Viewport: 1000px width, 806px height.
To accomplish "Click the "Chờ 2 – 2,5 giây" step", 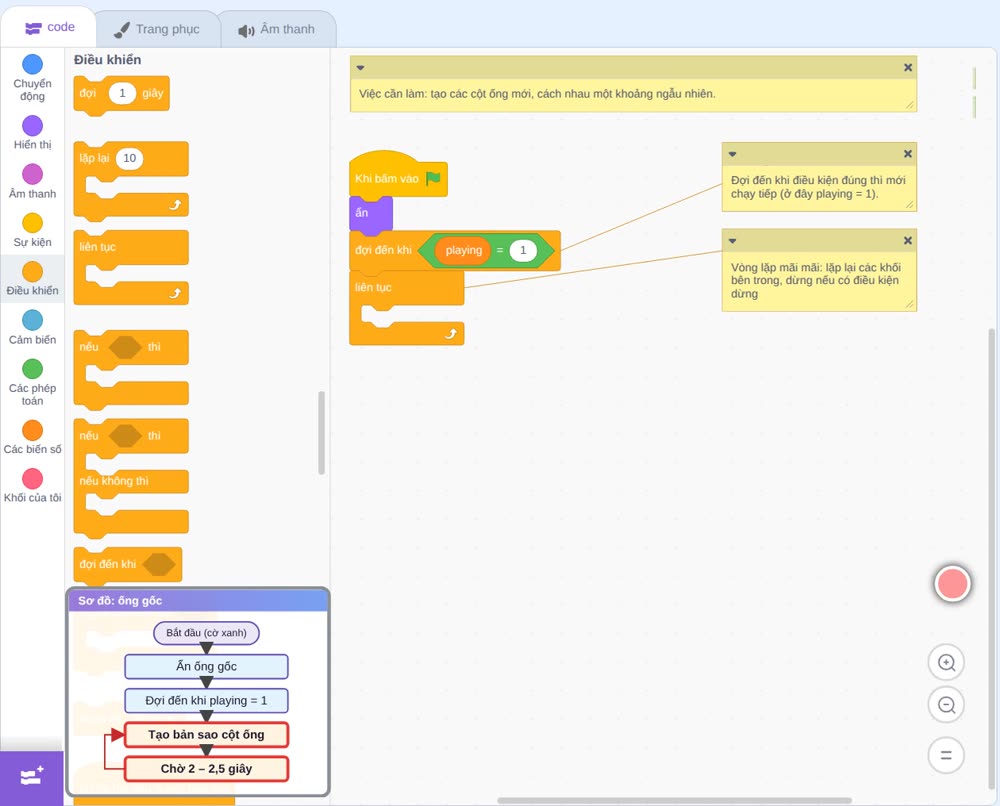I will (x=206, y=768).
